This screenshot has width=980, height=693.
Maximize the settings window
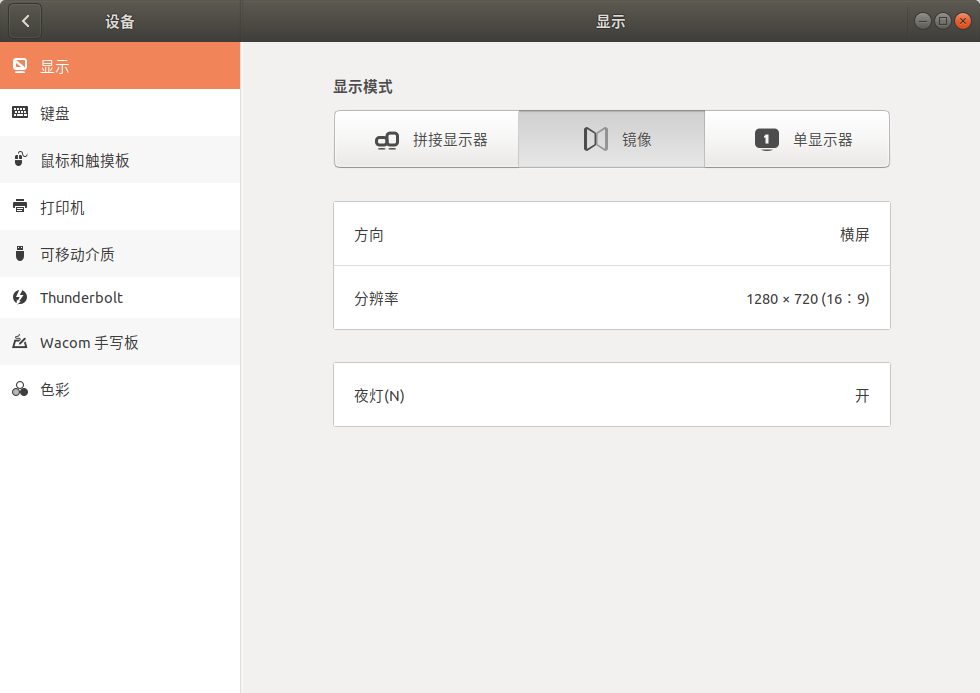tap(942, 21)
